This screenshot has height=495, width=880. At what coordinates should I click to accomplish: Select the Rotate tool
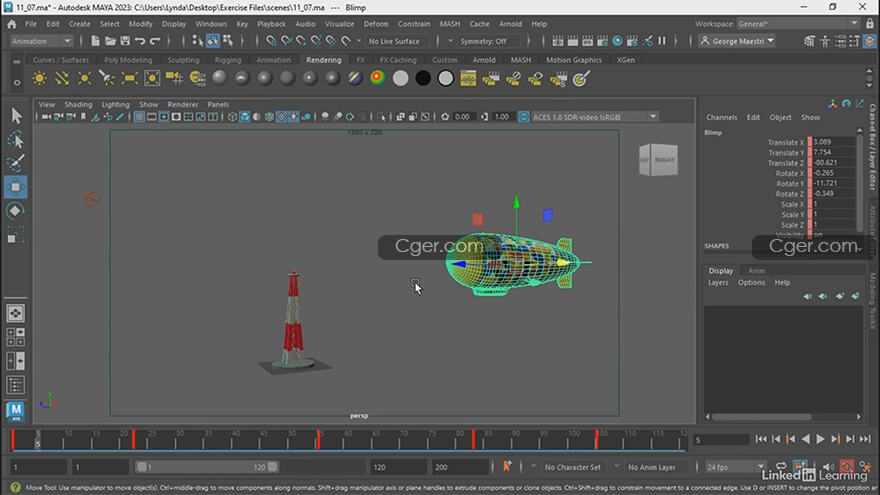point(16,210)
